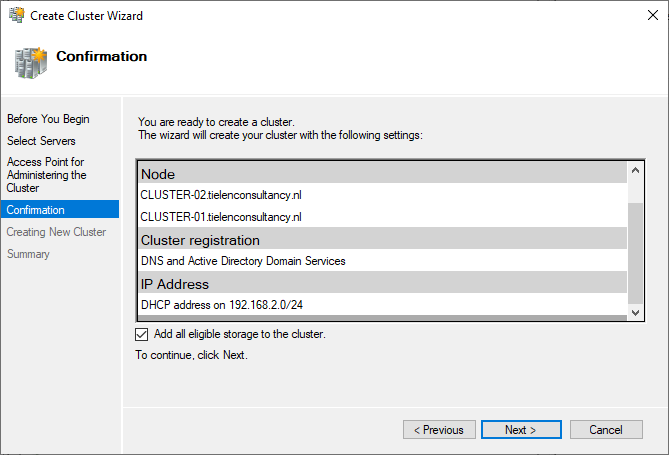Click the large cluster servers header icon

click(30, 63)
